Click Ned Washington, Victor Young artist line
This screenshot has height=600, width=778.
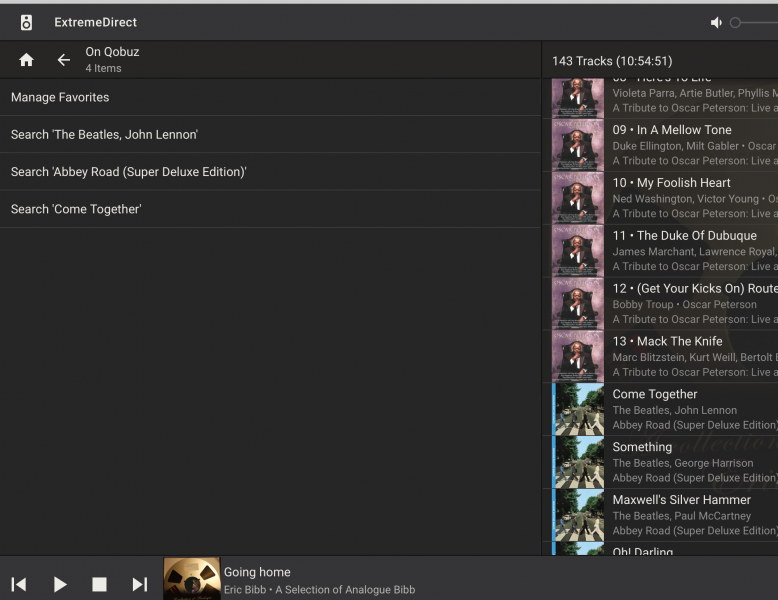click(695, 199)
